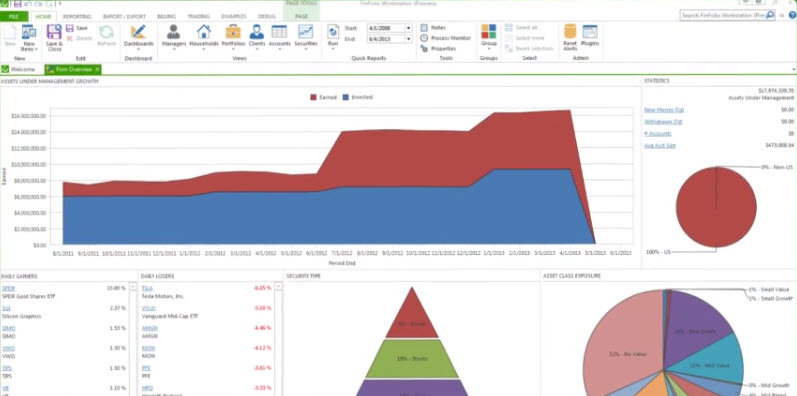Click the Save & Close icon

coord(54,32)
